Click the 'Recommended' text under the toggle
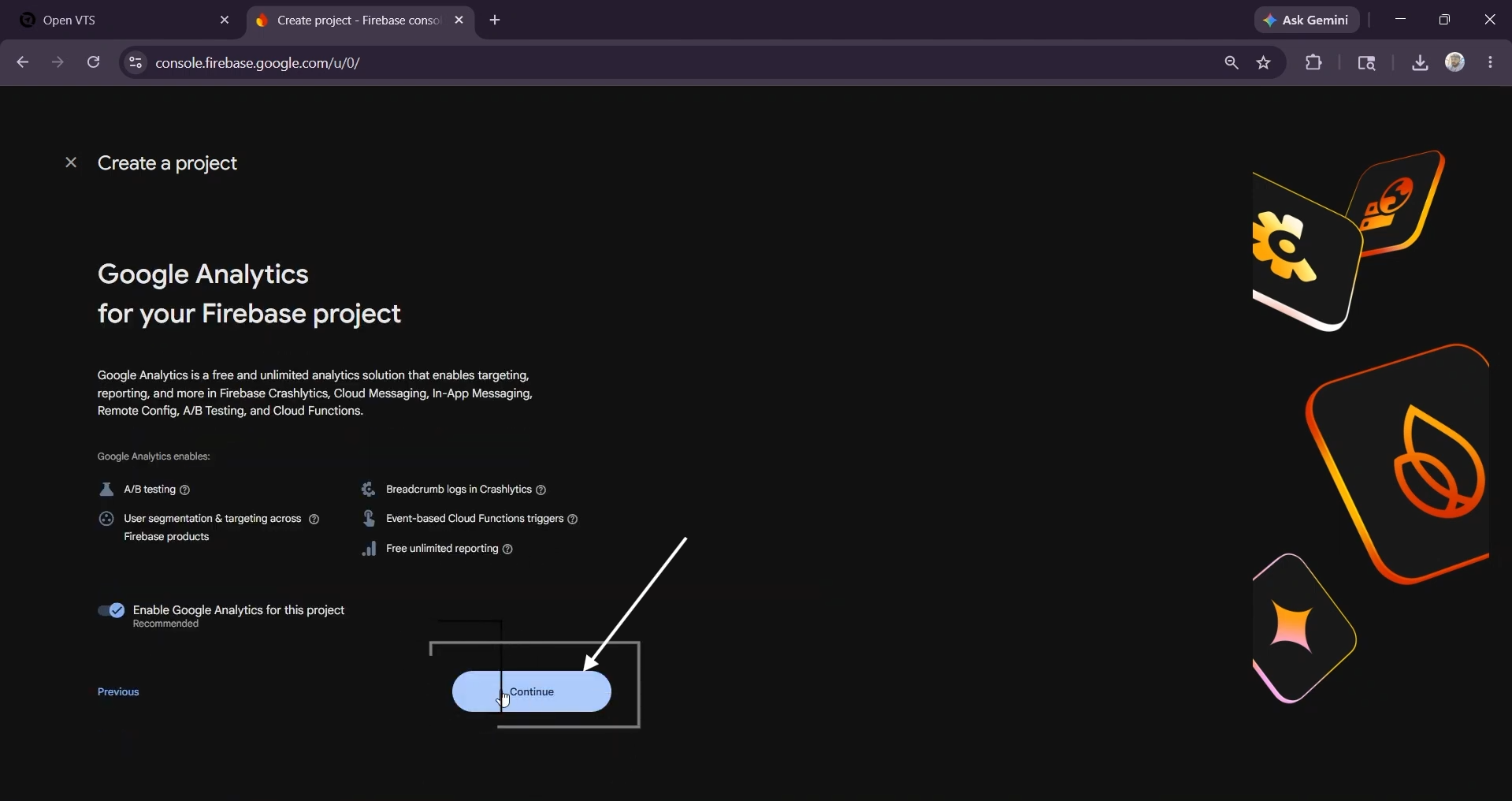 [166, 624]
